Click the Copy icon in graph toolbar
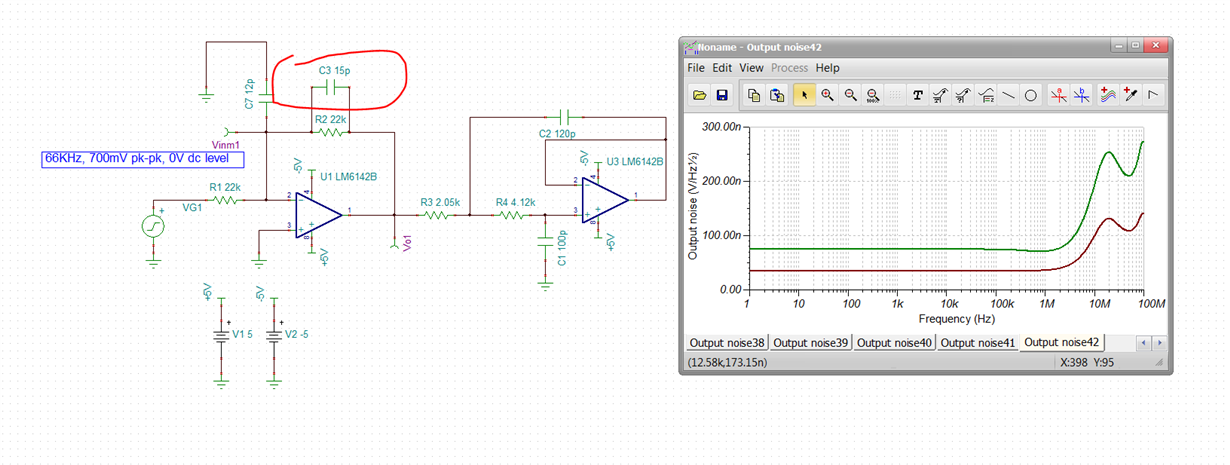 755,95
